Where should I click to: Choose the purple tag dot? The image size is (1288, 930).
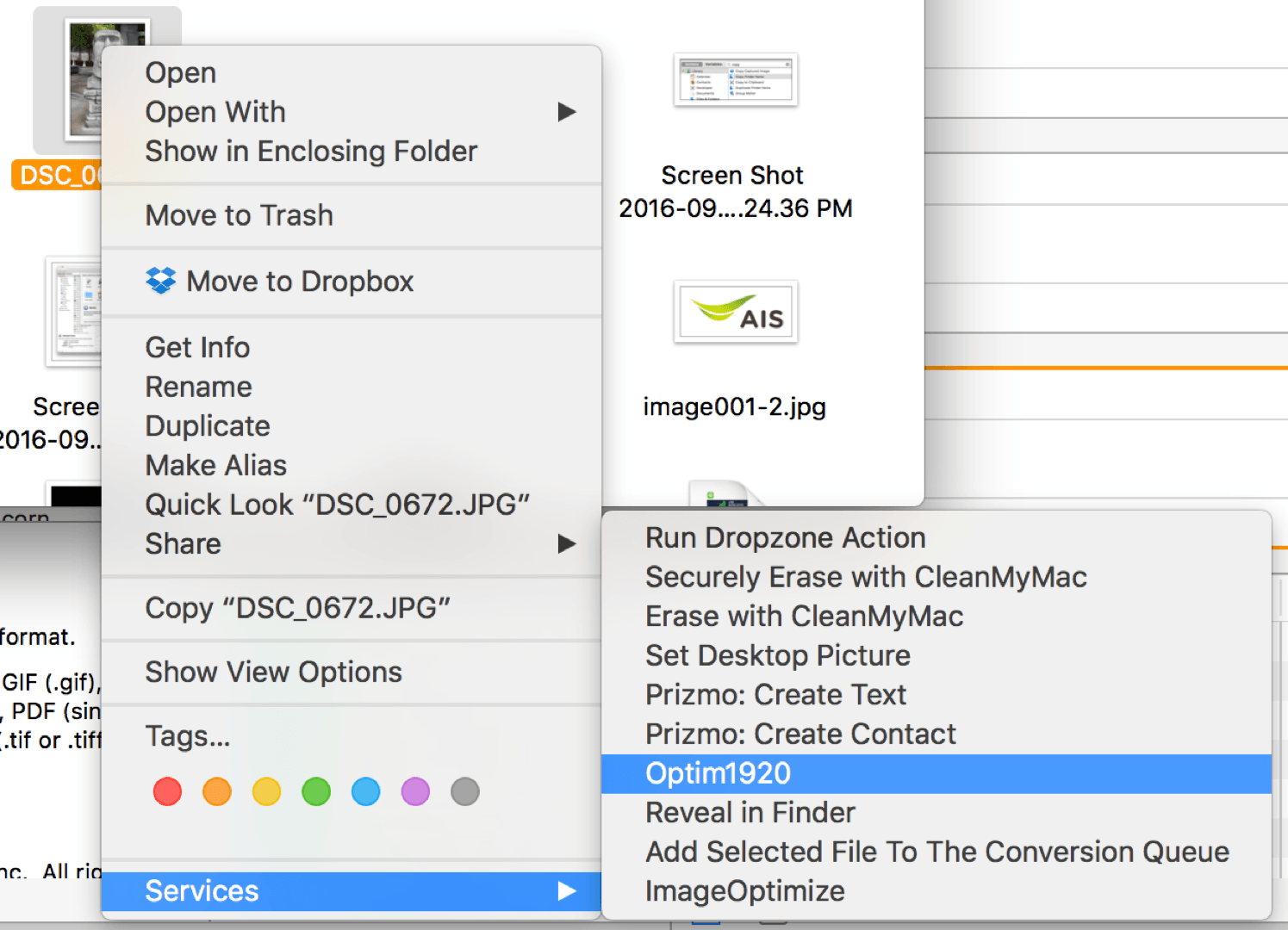[415, 791]
